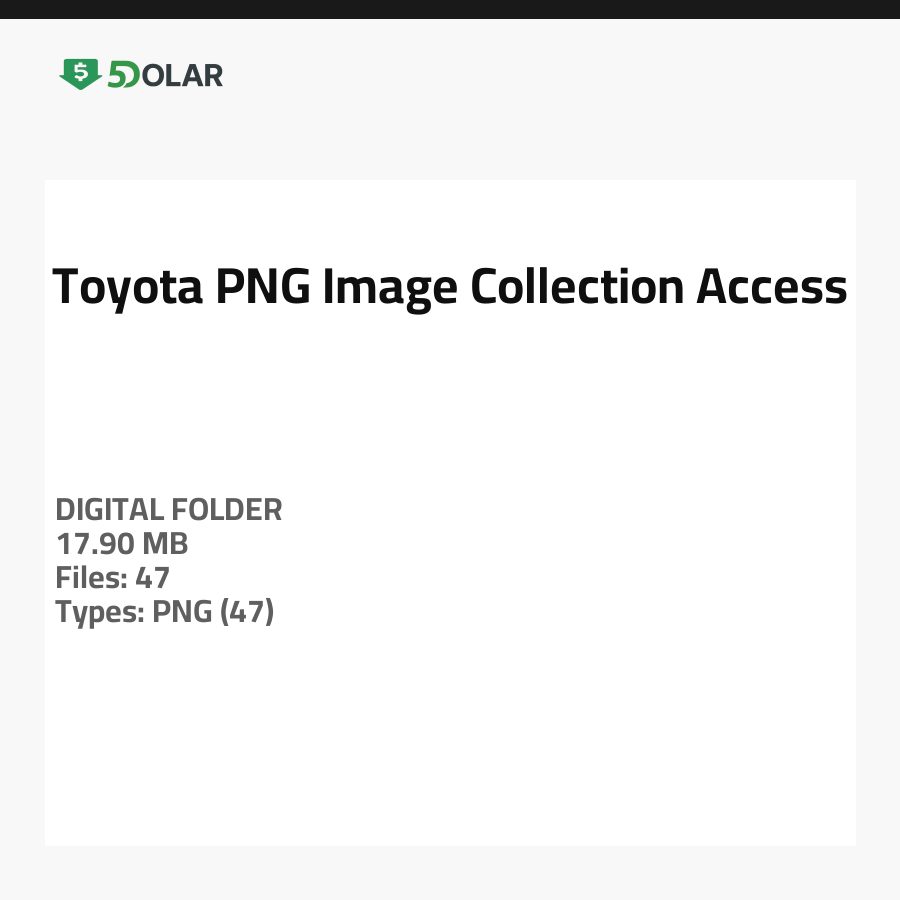Click the word FOLDER in the label
900x900 pixels.
click(227, 510)
